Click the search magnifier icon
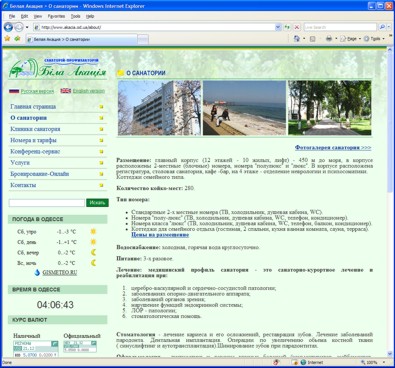This screenshot has height=368, width=395. (x=382, y=27)
